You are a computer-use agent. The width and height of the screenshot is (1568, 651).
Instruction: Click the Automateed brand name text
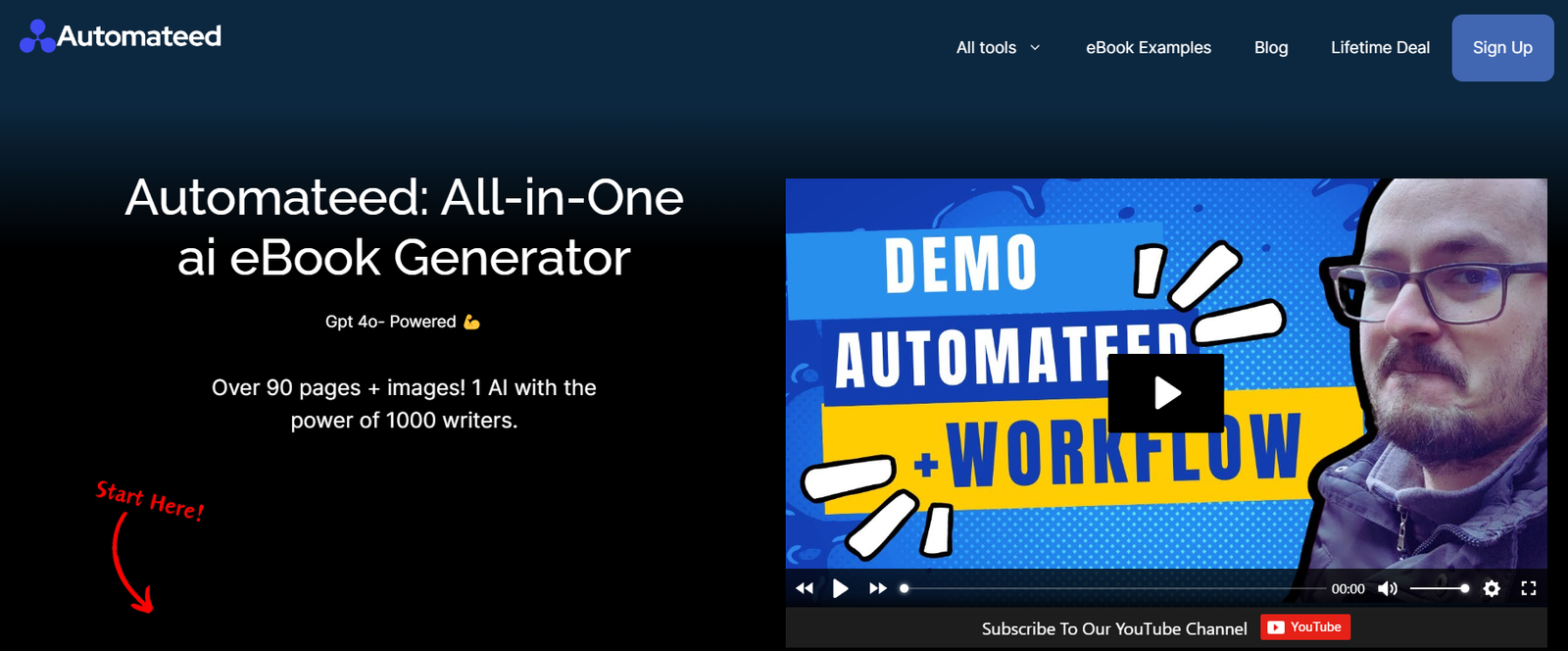tap(139, 36)
